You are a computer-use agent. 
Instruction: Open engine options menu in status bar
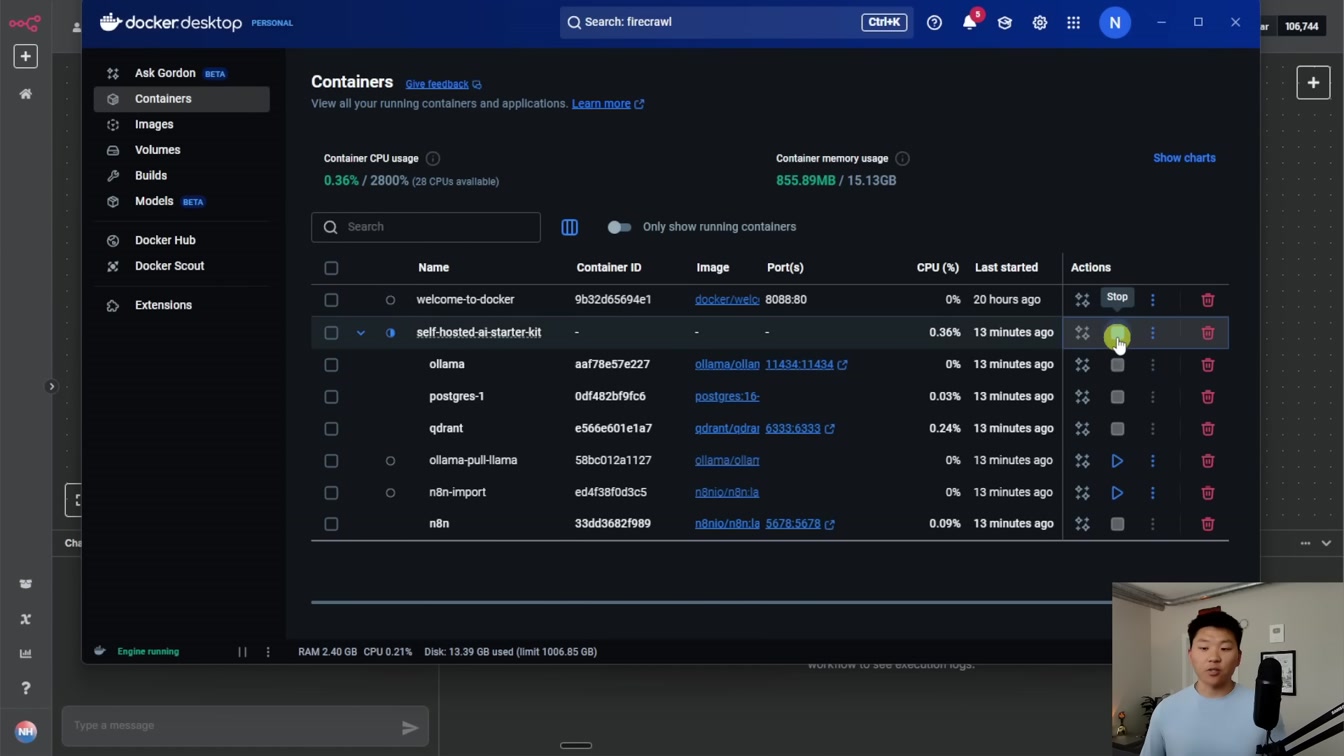tap(268, 652)
